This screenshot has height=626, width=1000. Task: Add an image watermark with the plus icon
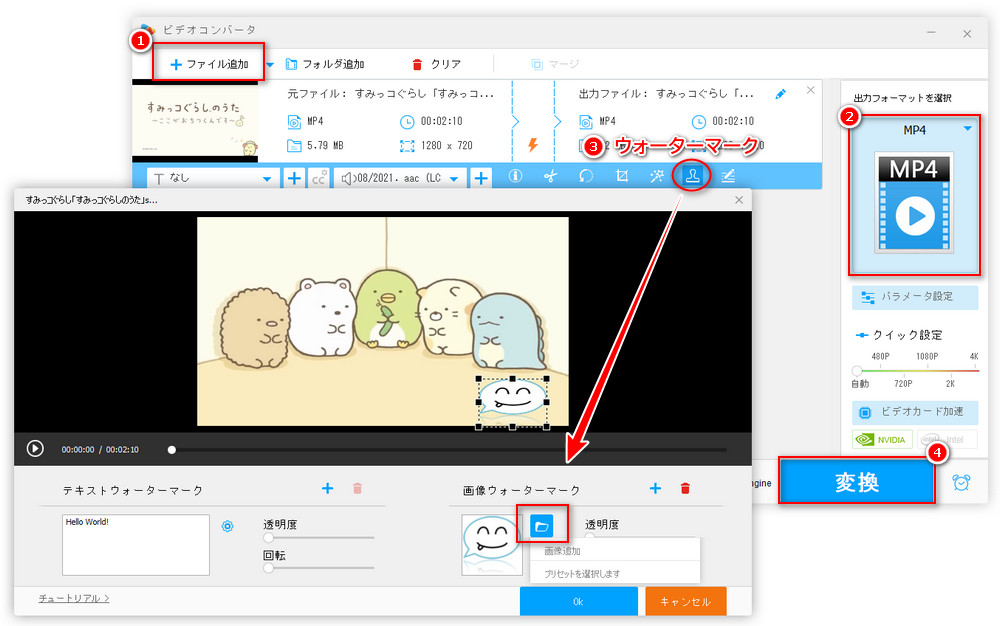pyautogui.click(x=655, y=488)
